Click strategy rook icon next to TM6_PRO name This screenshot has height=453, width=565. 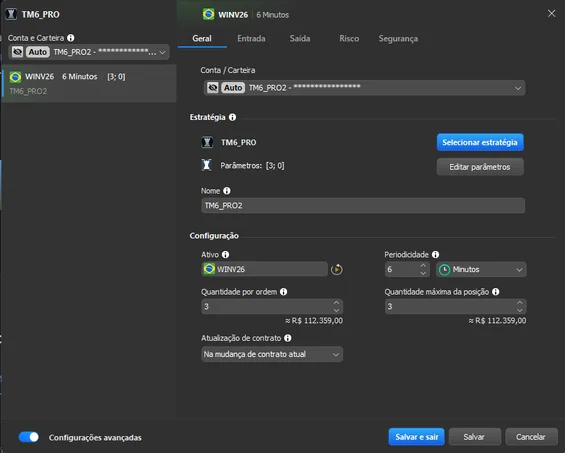coord(207,142)
